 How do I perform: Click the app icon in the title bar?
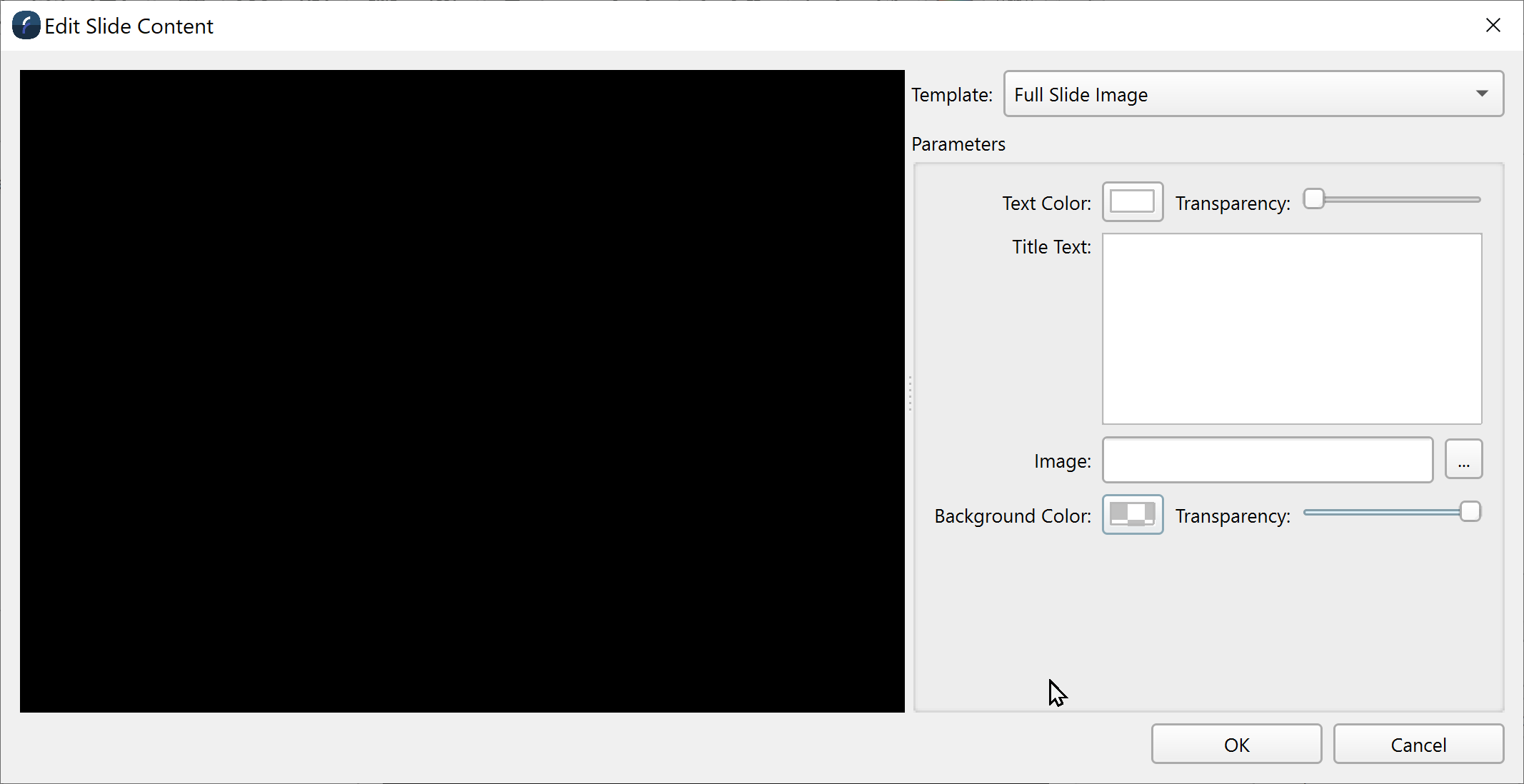click(26, 26)
